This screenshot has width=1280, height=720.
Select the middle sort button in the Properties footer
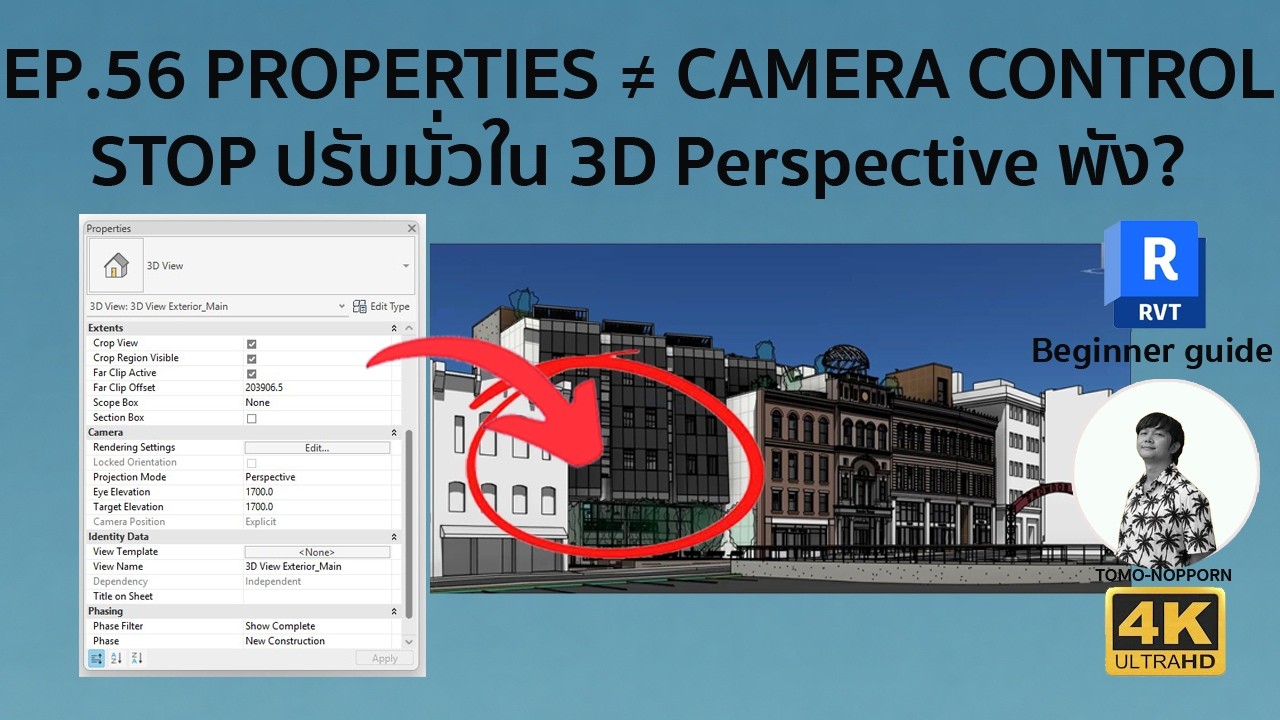click(x=116, y=658)
